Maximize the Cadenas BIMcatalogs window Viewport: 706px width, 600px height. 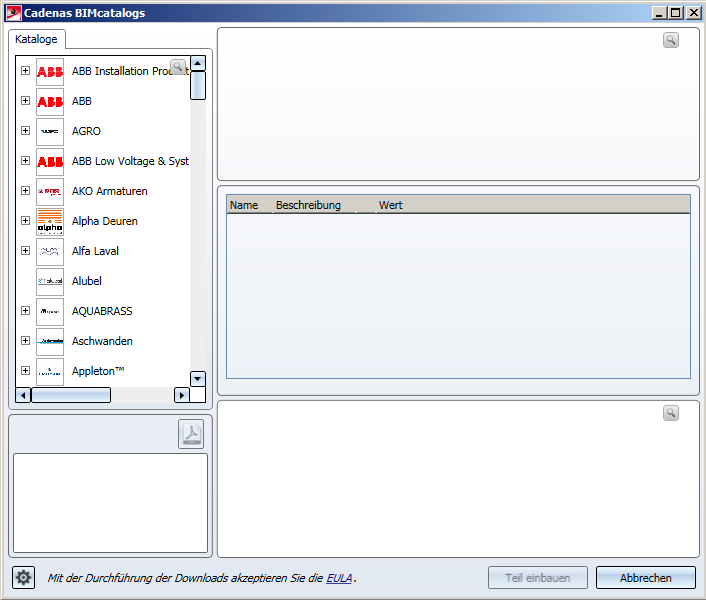click(676, 13)
